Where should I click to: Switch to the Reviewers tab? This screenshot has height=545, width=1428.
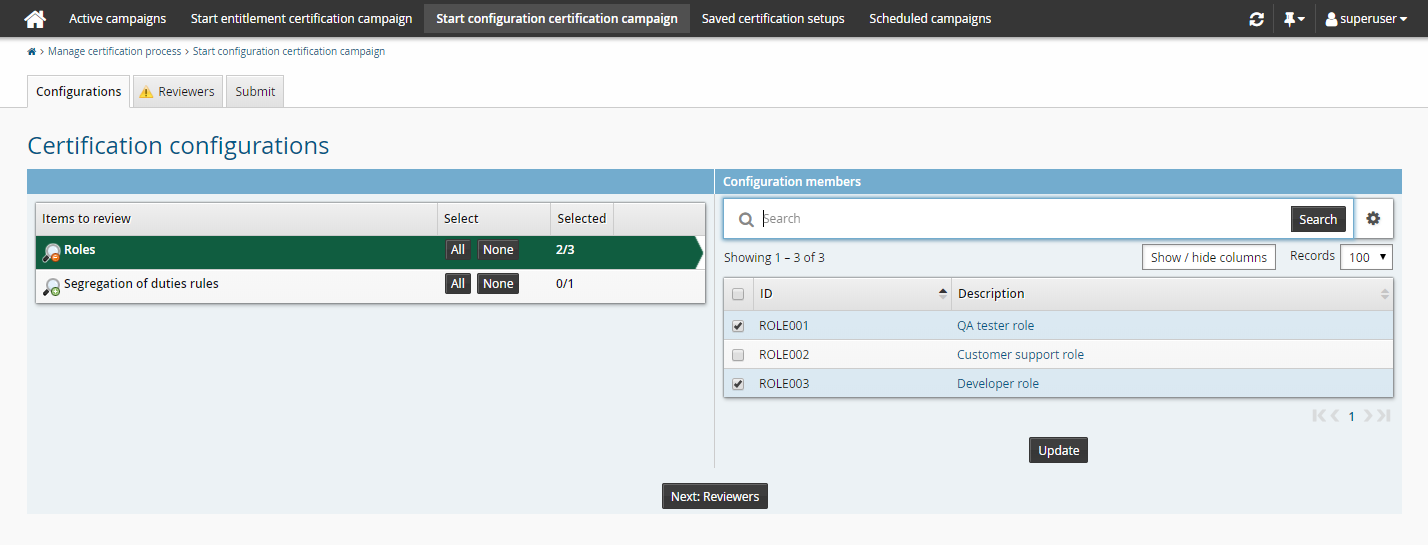click(x=177, y=91)
